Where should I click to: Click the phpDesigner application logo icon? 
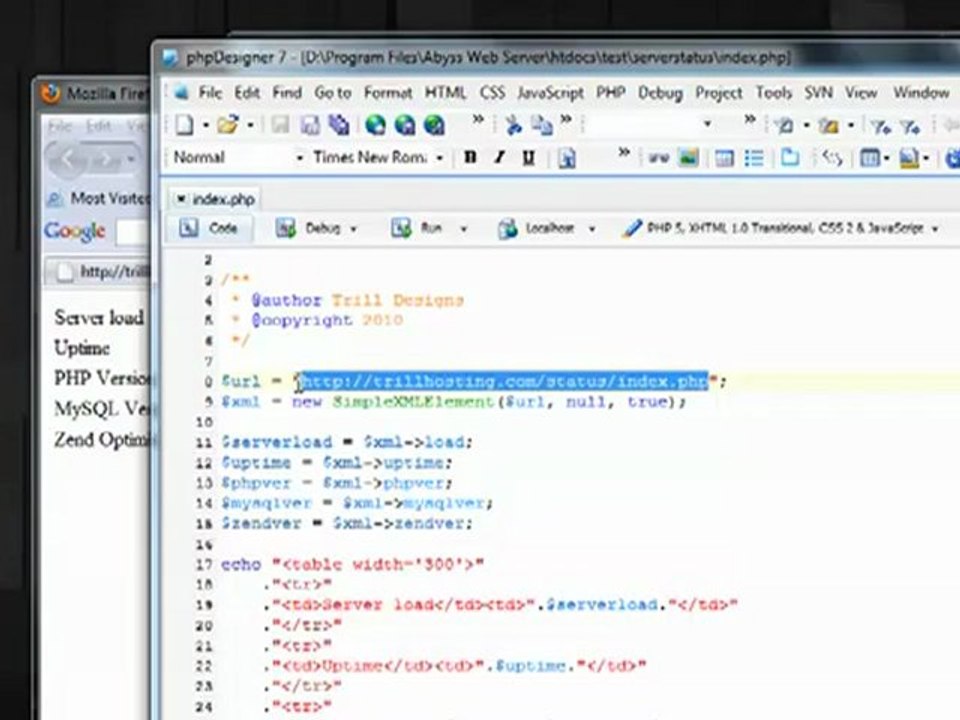tap(170, 58)
